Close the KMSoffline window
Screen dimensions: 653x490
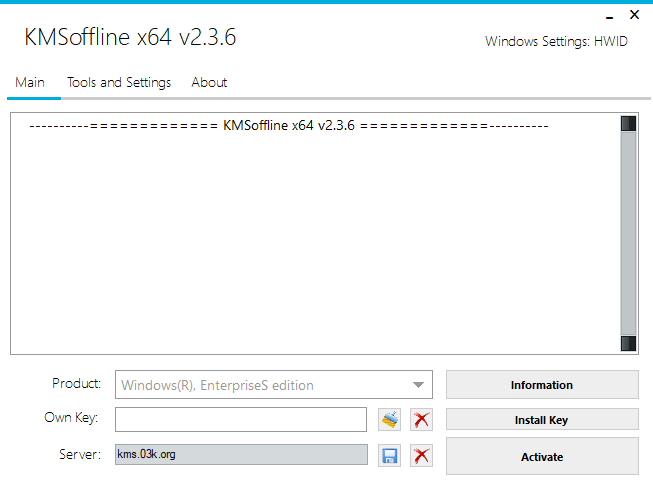point(634,15)
